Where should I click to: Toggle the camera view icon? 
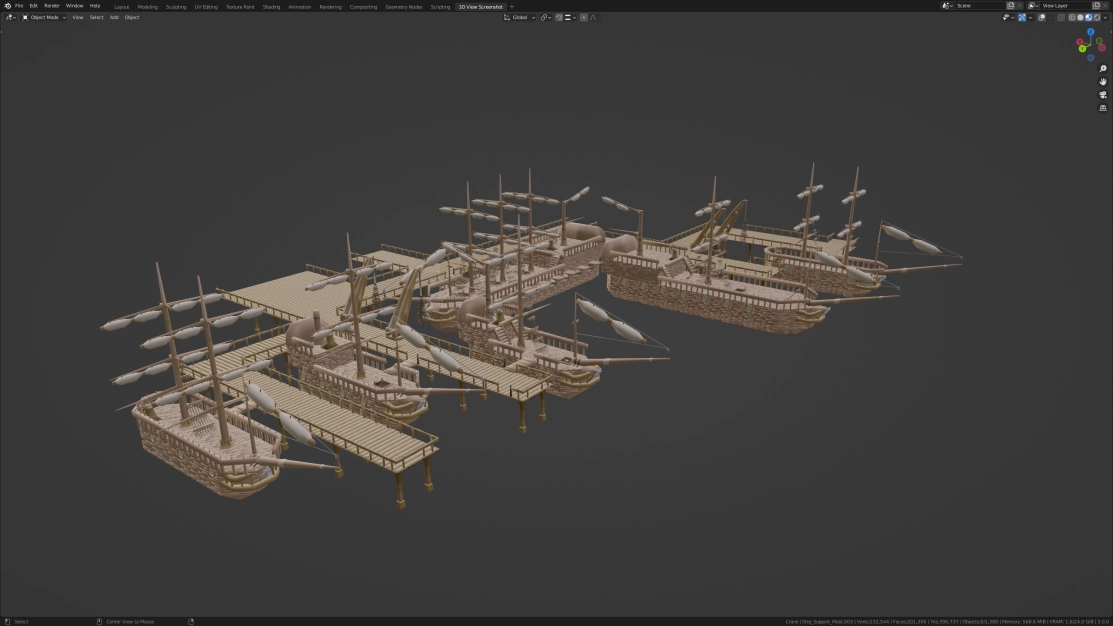pyautogui.click(x=1103, y=95)
